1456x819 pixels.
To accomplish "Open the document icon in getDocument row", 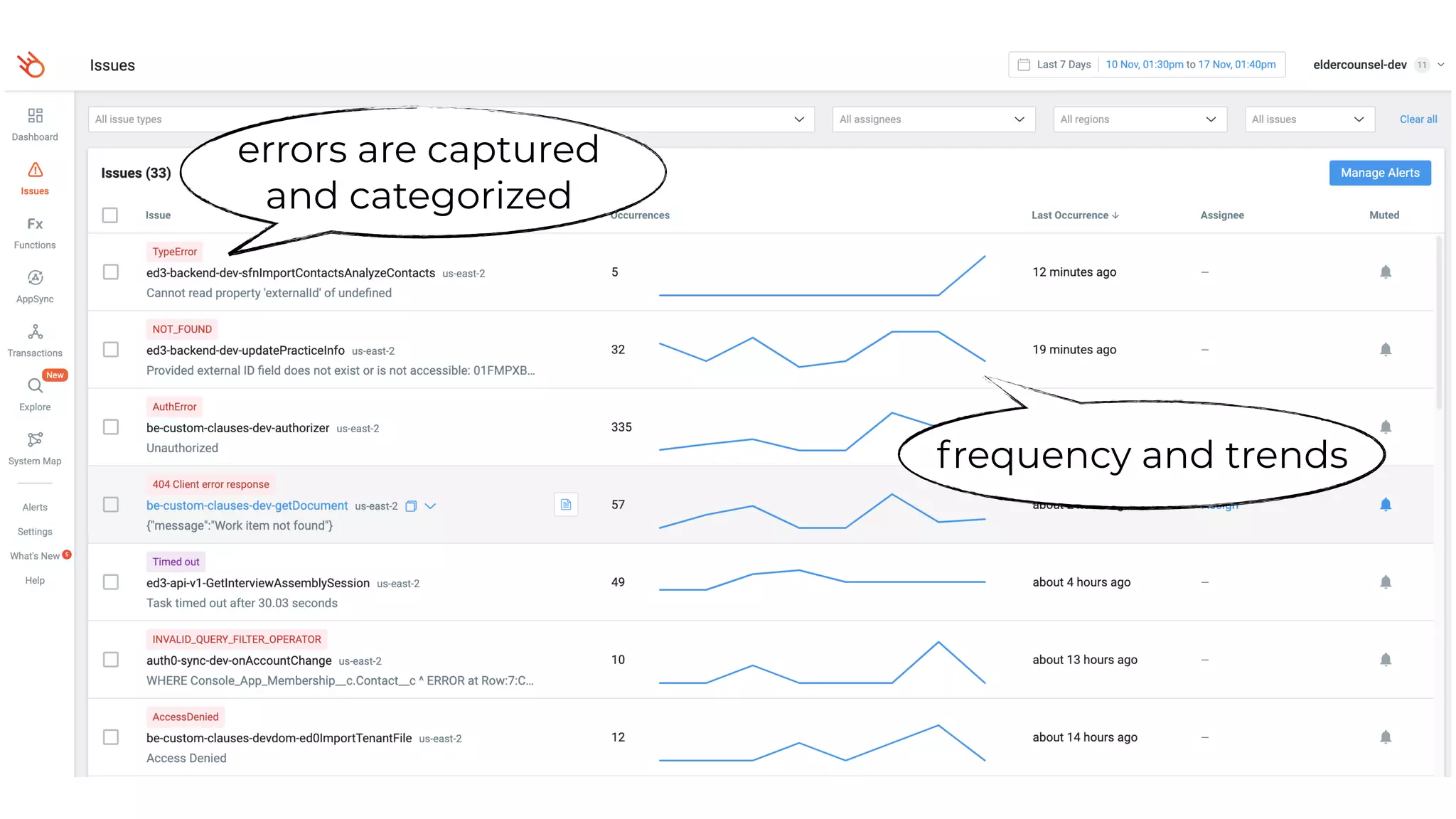I will [x=566, y=505].
